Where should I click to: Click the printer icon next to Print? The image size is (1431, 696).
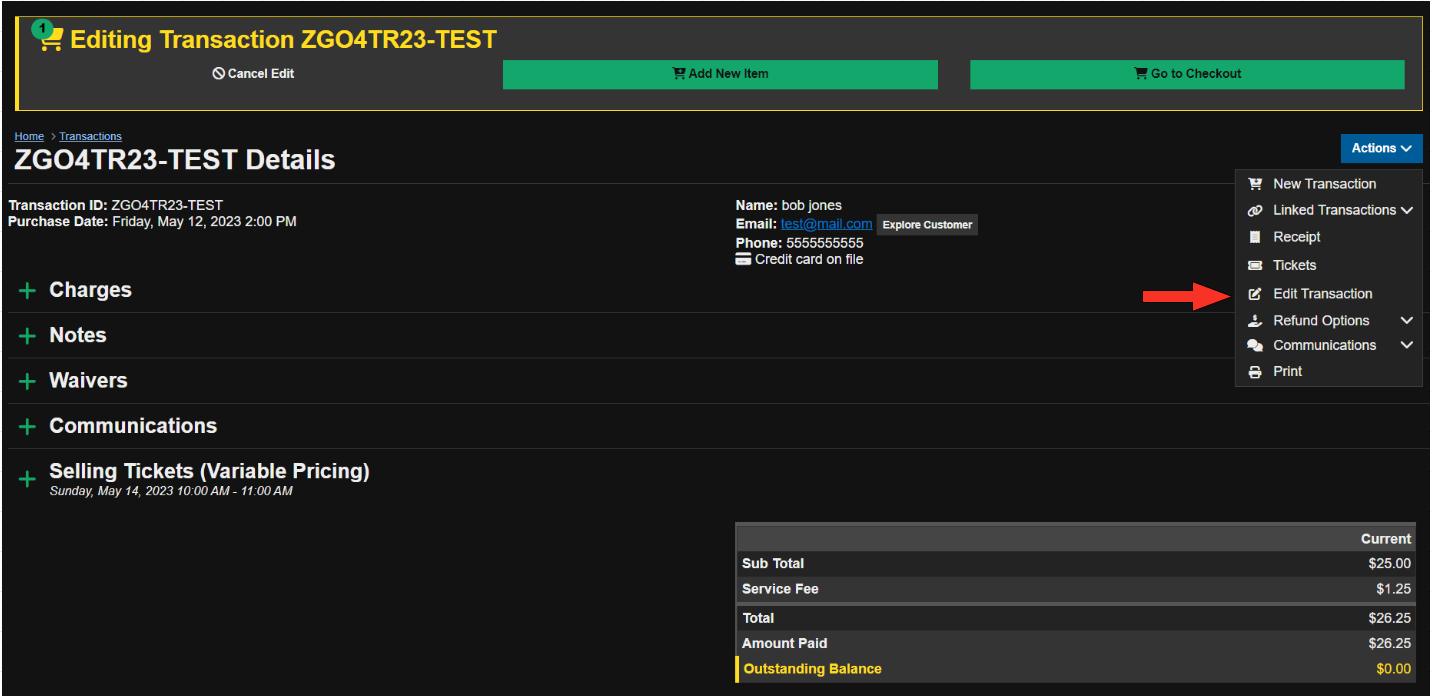(x=1255, y=372)
